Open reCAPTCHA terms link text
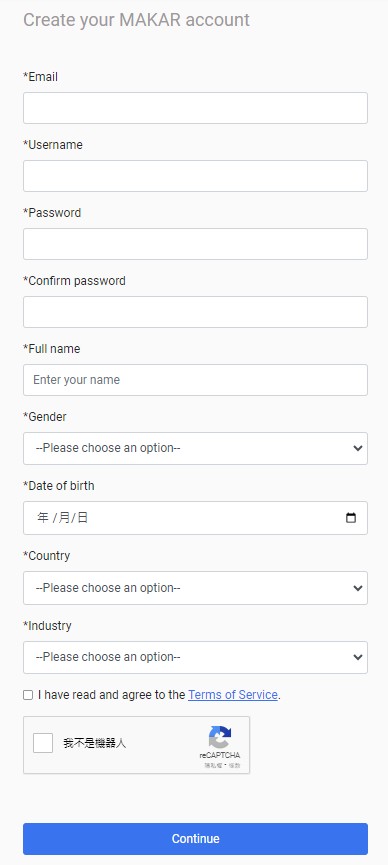Image resolution: width=388 pixels, height=865 pixels. click(x=235, y=766)
